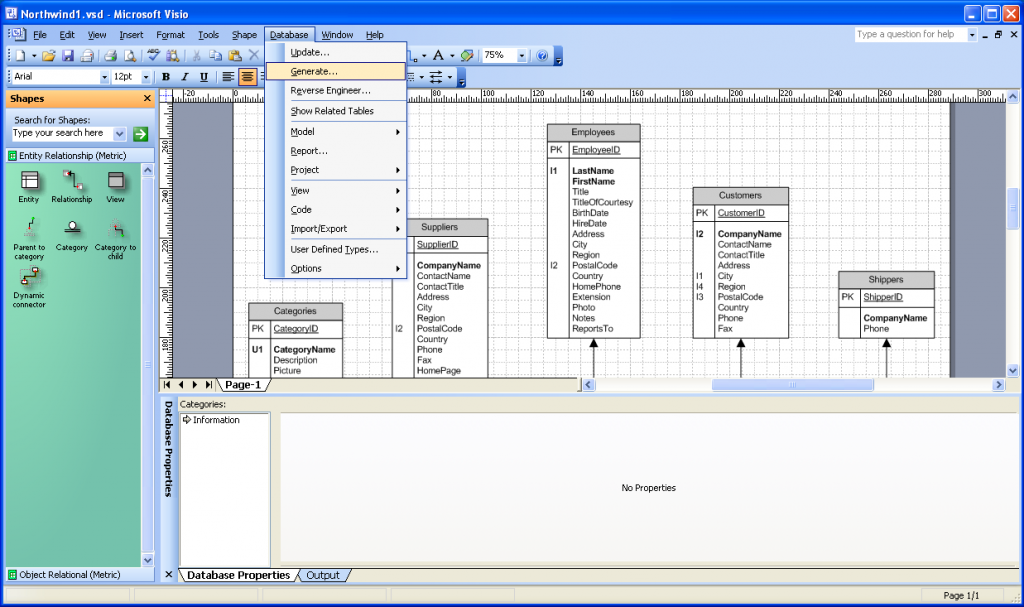Screen dimensions: 1024x607
Task: Click the green search arrow button
Action: pos(140,134)
